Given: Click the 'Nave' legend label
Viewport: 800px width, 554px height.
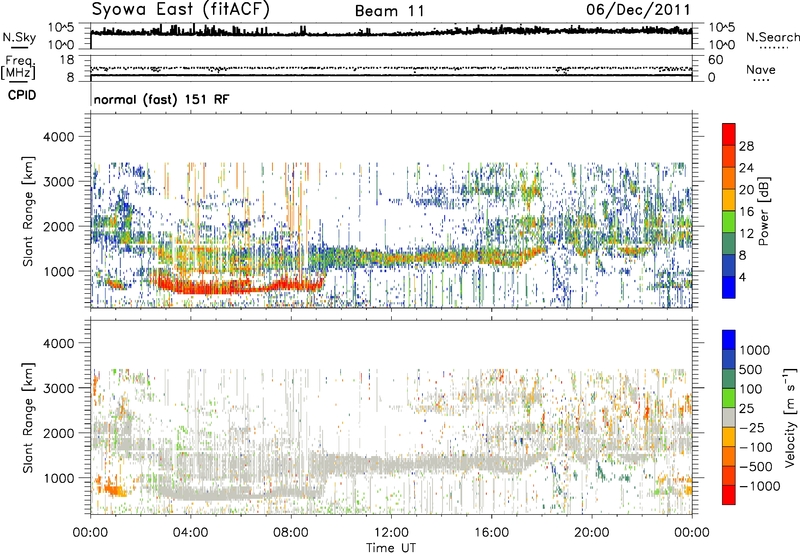Looking at the screenshot, I should click(760, 69).
